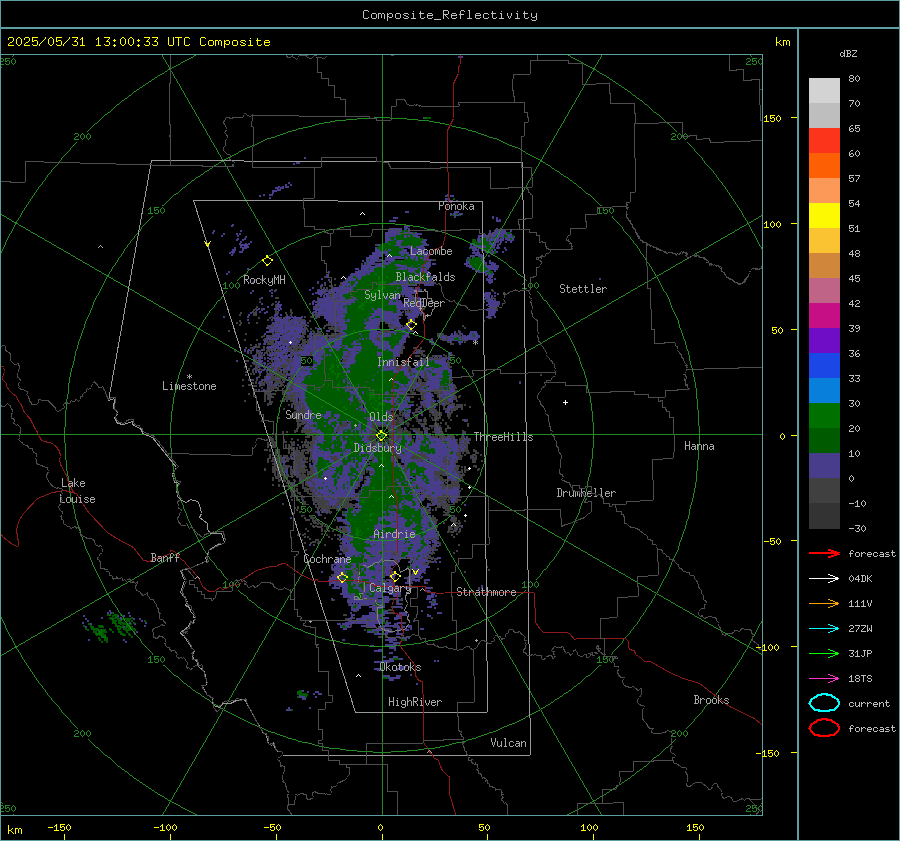Screen dimensions: 900x841
Task: Select the bright green 30 dBZ color swatch
Action: click(824, 415)
